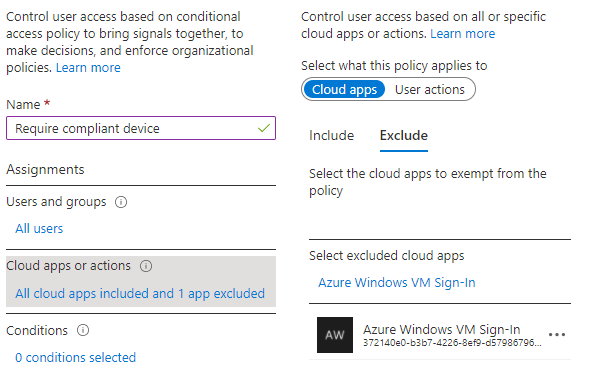The image size is (589, 370).
Task: Click the Conditions label
Action: [x=37, y=331]
